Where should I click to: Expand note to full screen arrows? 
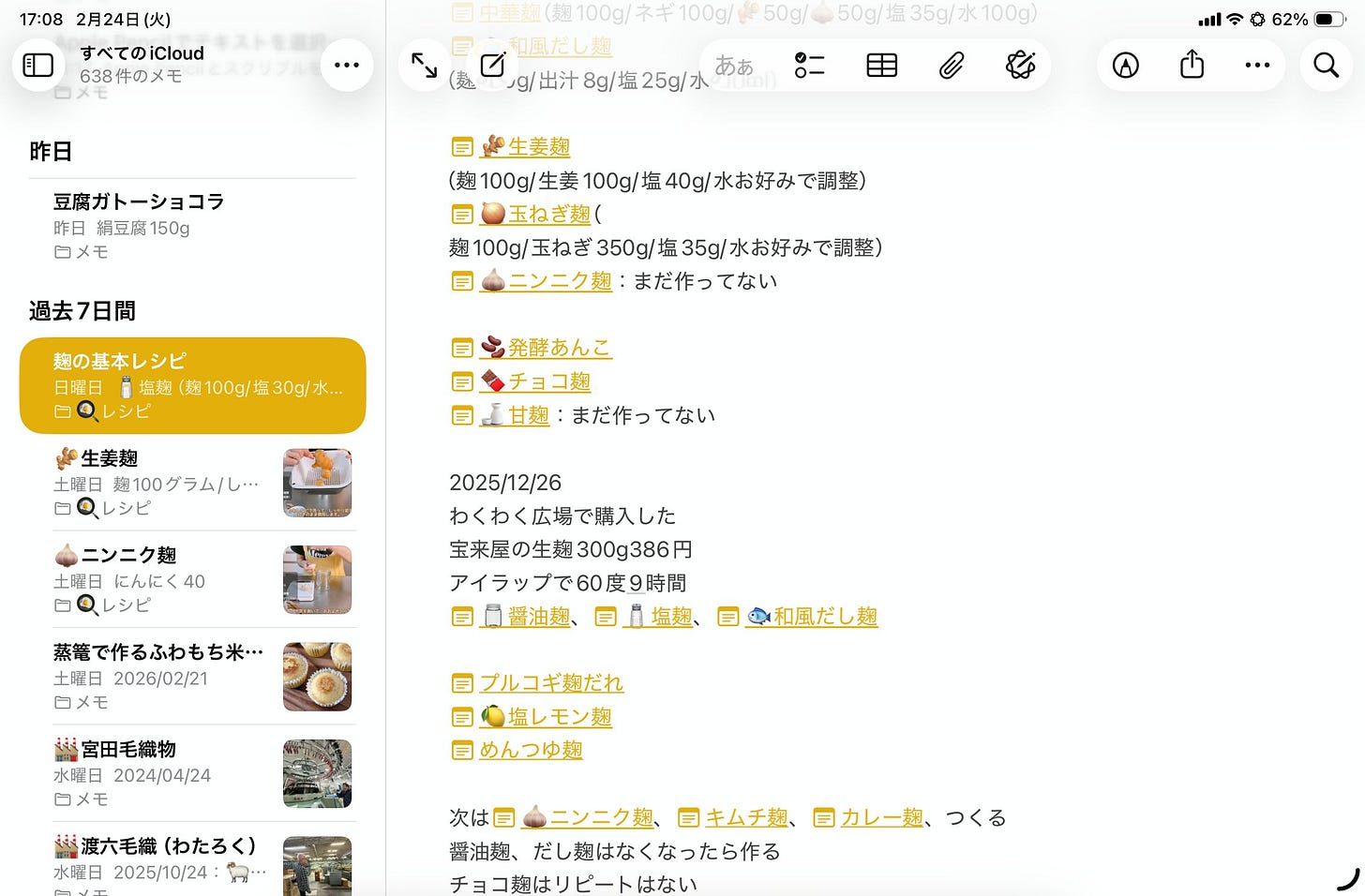pyautogui.click(x=425, y=65)
